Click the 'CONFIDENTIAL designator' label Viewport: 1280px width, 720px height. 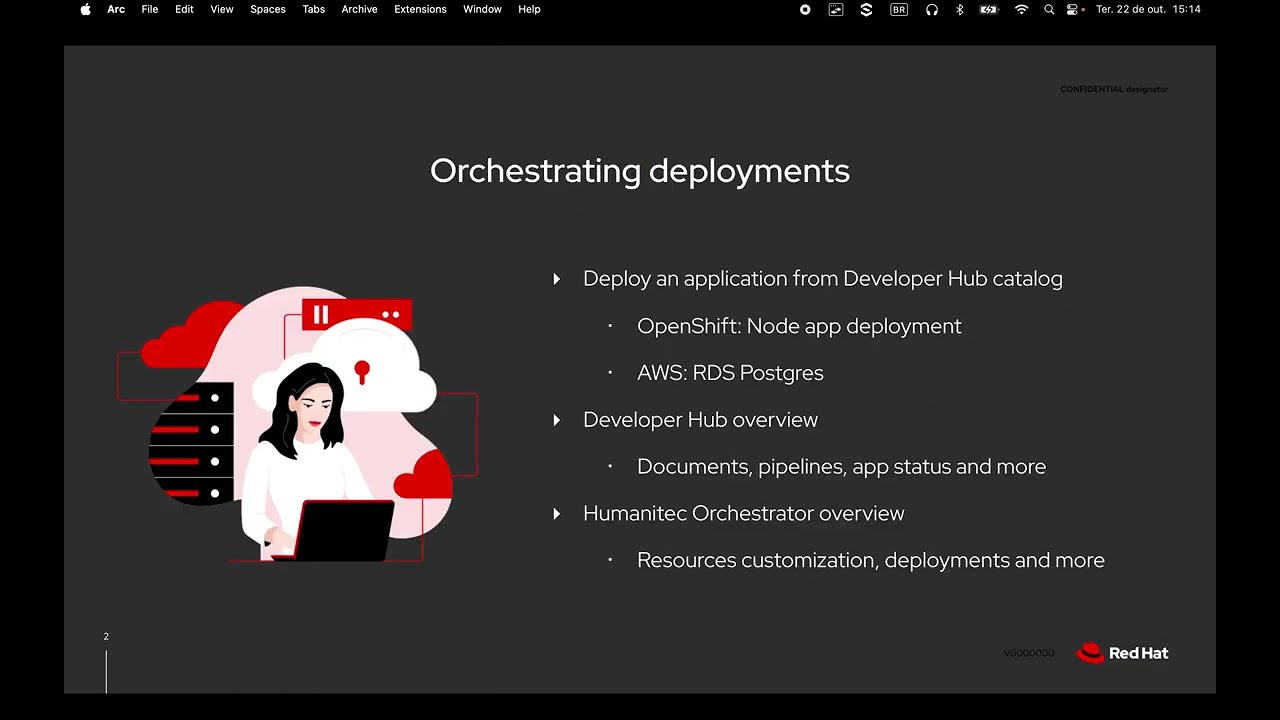click(1114, 89)
